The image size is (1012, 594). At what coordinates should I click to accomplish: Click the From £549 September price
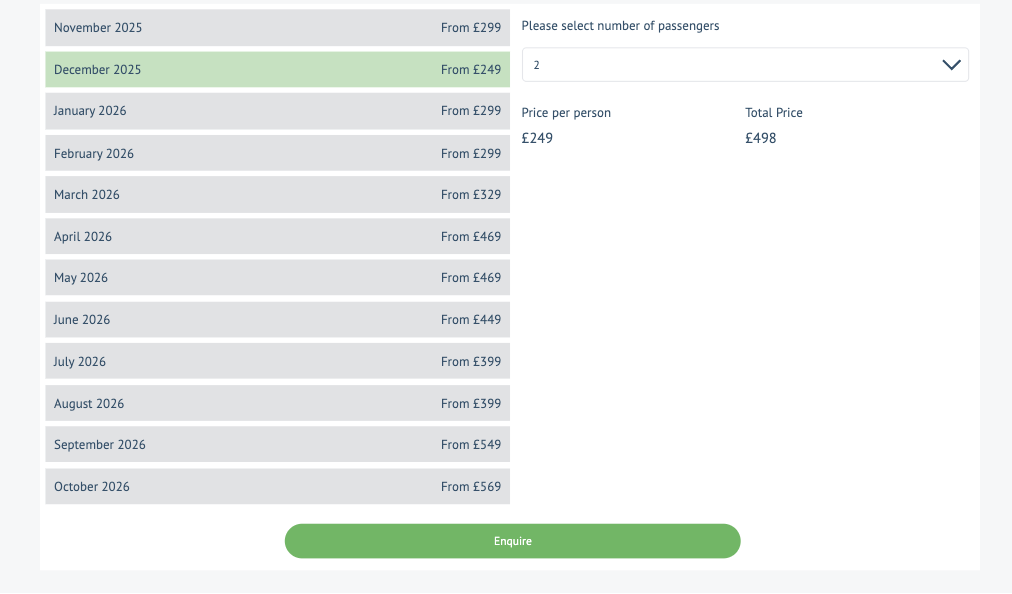tap(471, 445)
